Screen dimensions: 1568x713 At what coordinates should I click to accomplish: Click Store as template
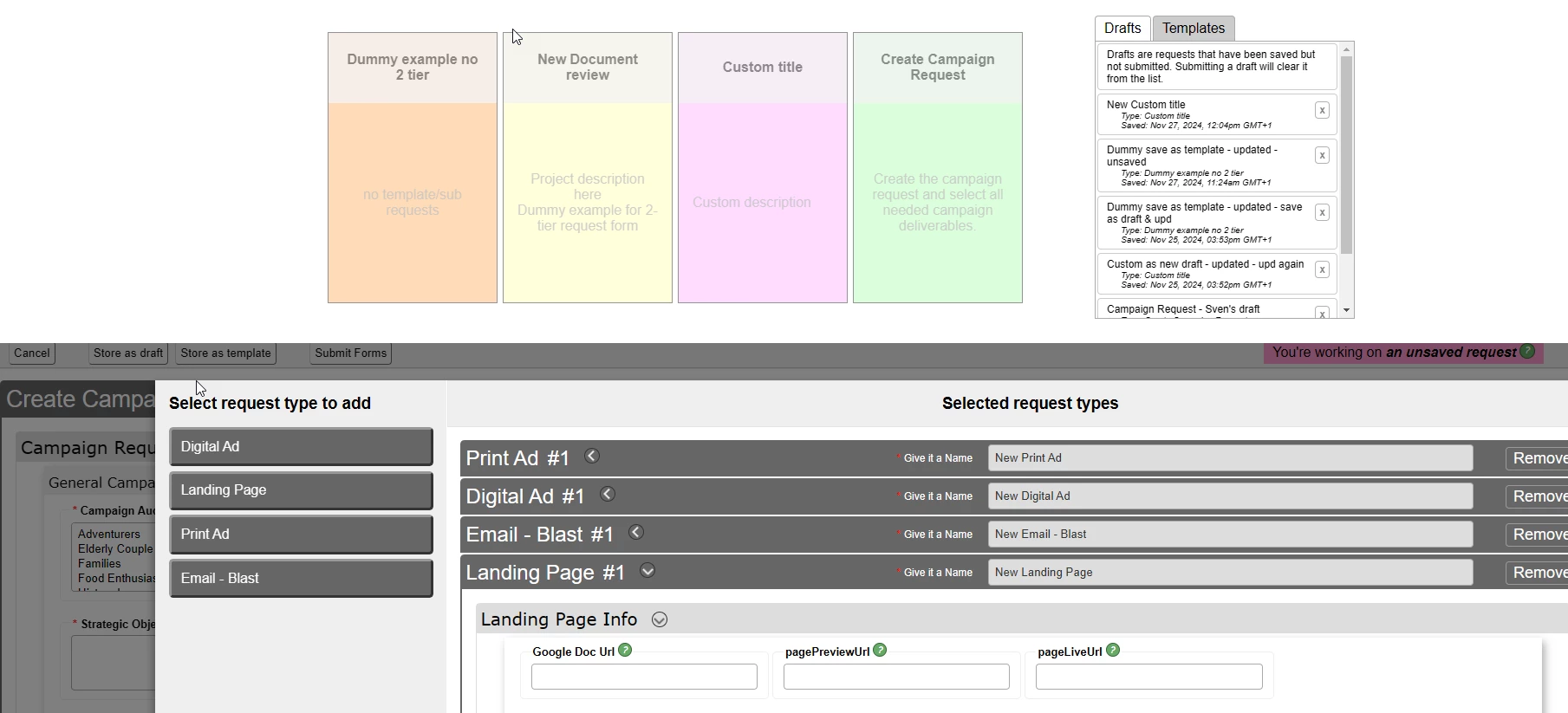(225, 353)
